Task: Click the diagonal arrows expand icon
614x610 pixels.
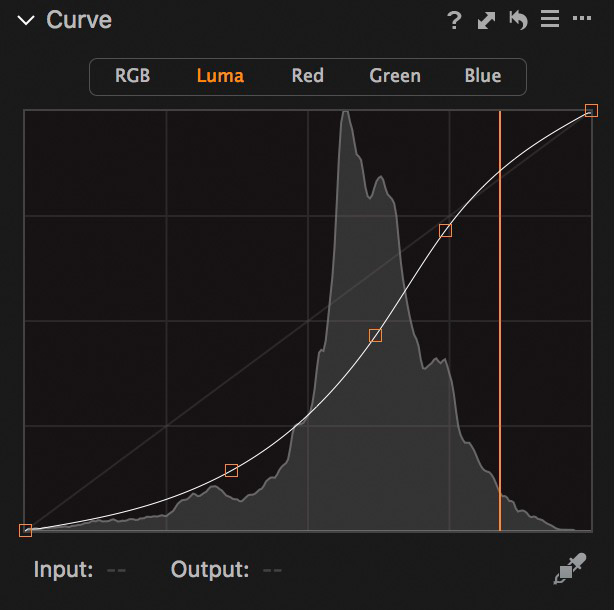Action: point(486,20)
